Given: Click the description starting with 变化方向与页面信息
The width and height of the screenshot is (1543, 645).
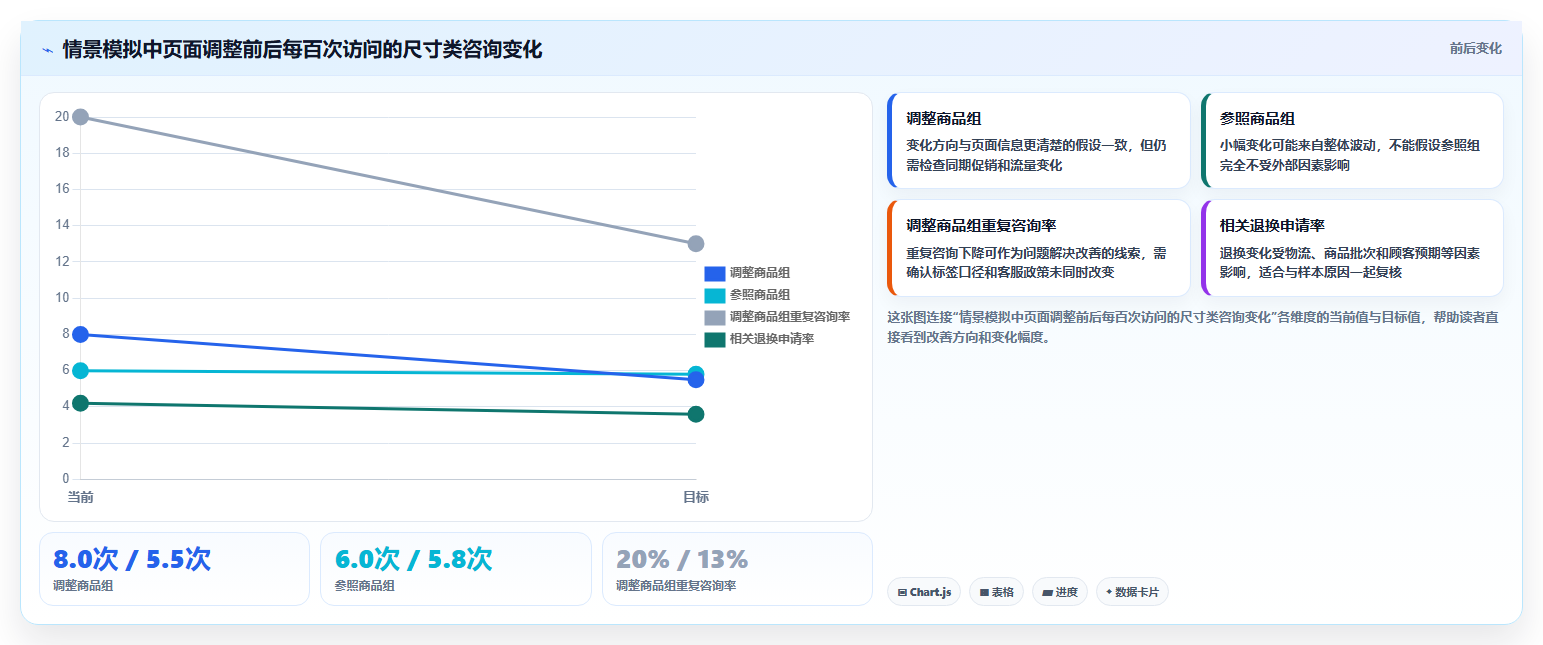Looking at the screenshot, I should click(1036, 155).
